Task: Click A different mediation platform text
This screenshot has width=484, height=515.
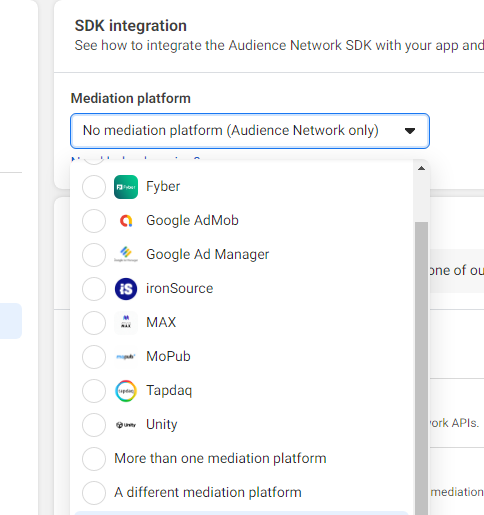Action: pyautogui.click(x=208, y=493)
